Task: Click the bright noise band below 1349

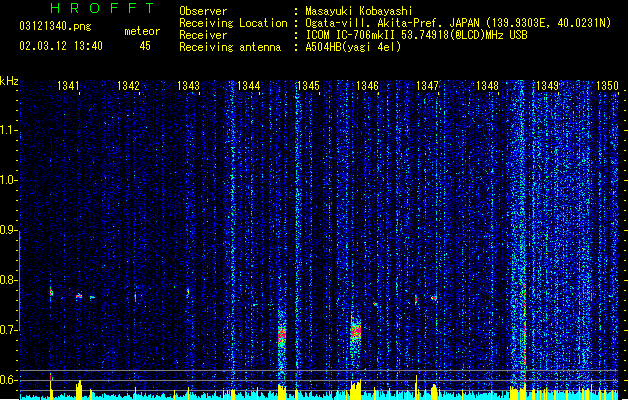Action: pos(518,233)
